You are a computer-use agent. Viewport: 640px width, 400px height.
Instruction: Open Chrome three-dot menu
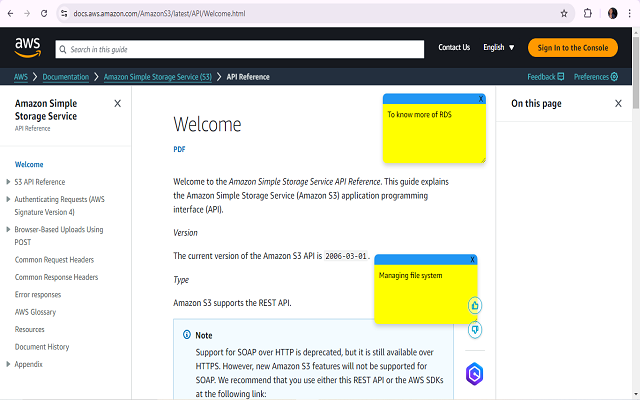[629, 13]
